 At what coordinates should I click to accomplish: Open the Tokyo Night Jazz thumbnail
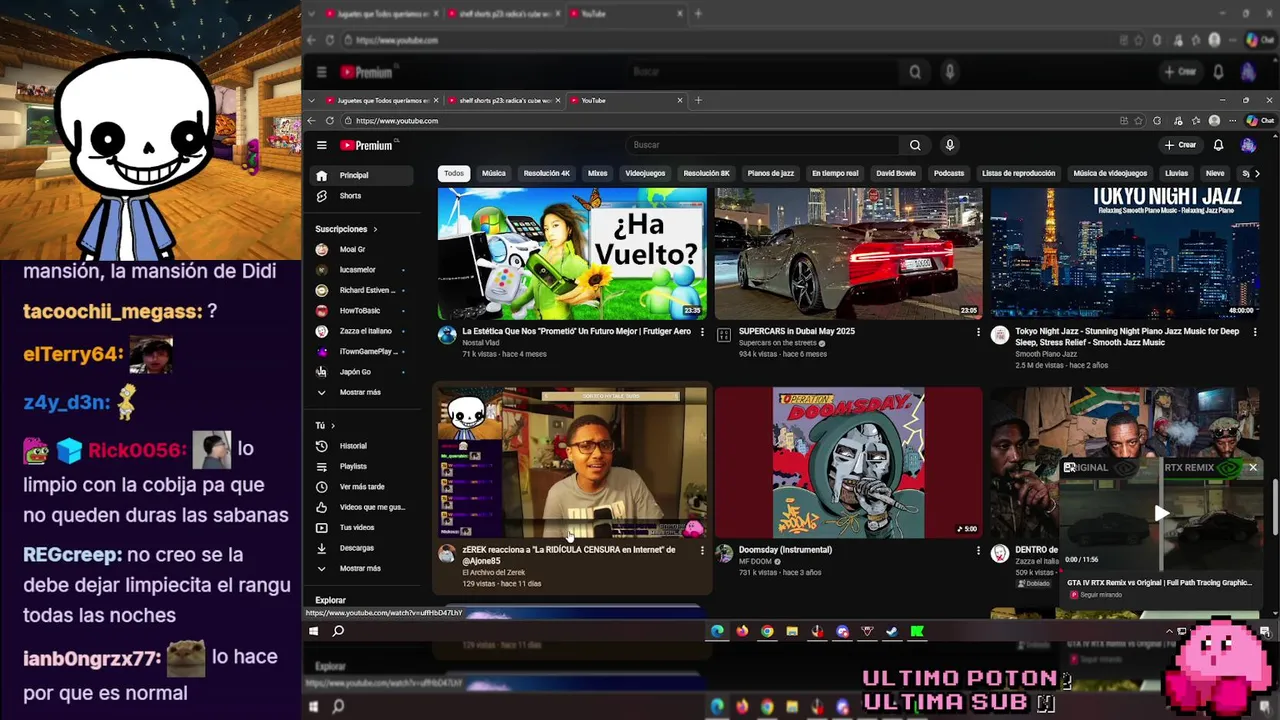(1125, 254)
